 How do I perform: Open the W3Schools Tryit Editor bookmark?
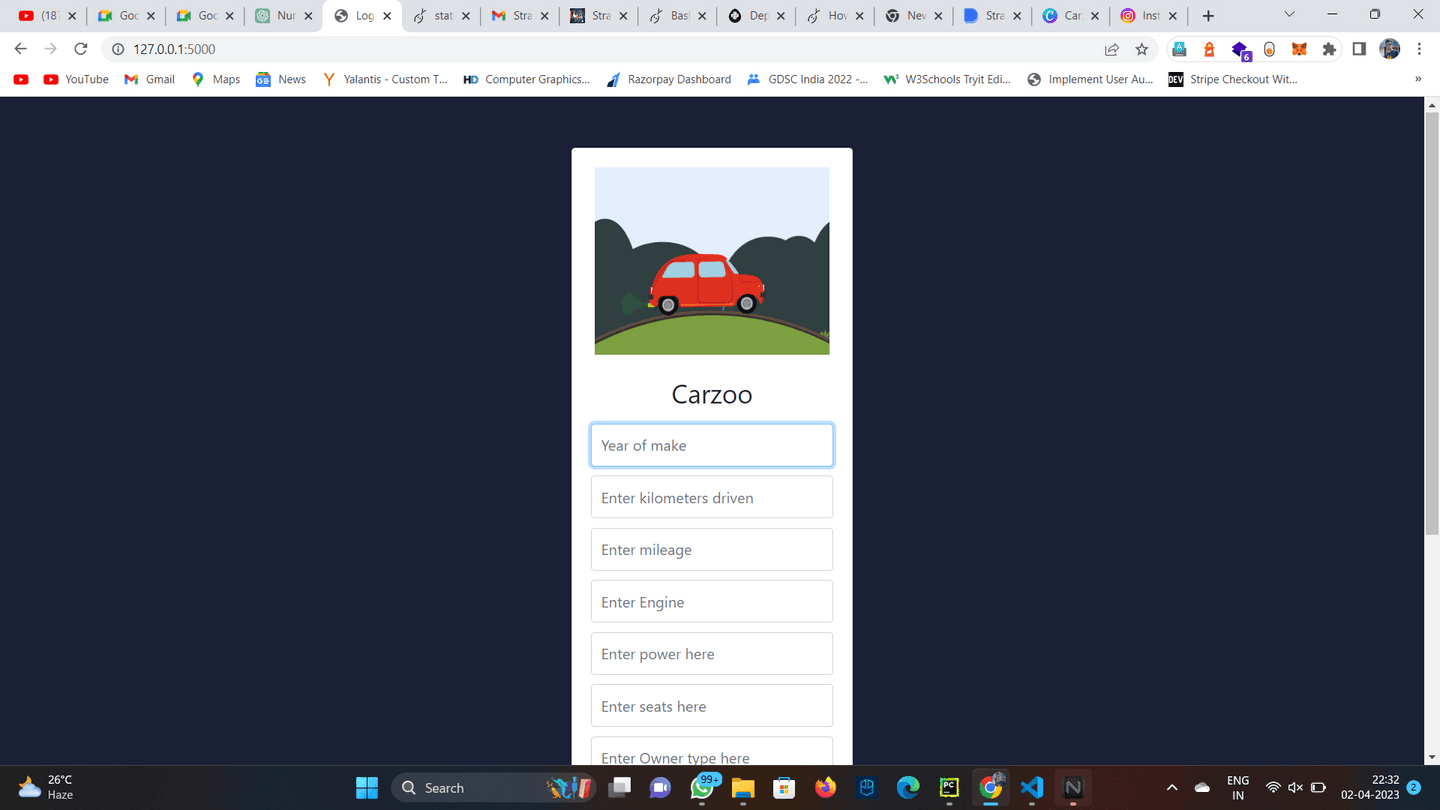click(x=947, y=79)
